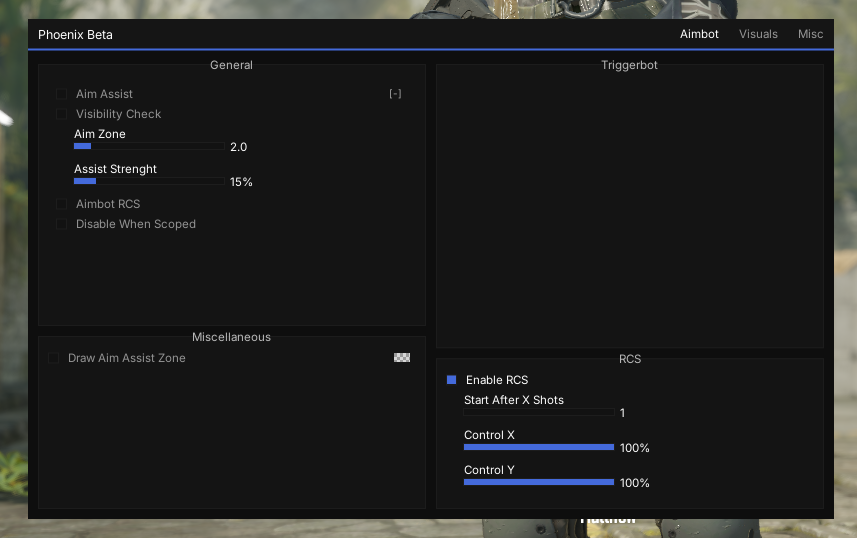857x538 pixels.
Task: Enable the Visibility Check checkbox
Action: click(62, 114)
